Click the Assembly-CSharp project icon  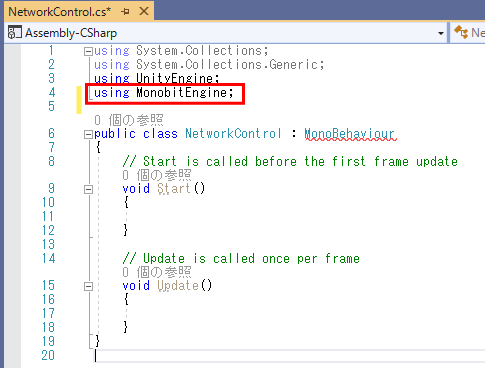click(14, 33)
